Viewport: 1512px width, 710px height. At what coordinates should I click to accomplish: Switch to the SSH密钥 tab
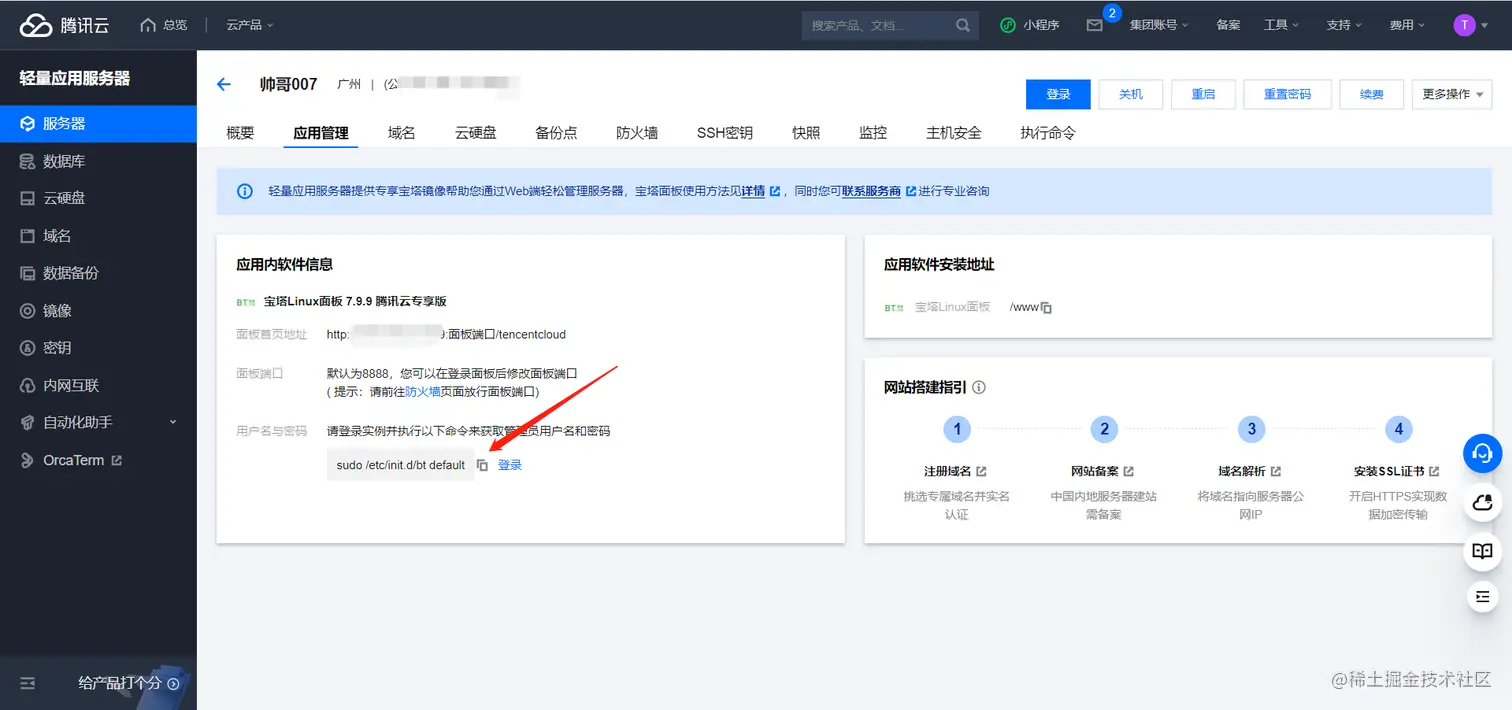tap(725, 132)
